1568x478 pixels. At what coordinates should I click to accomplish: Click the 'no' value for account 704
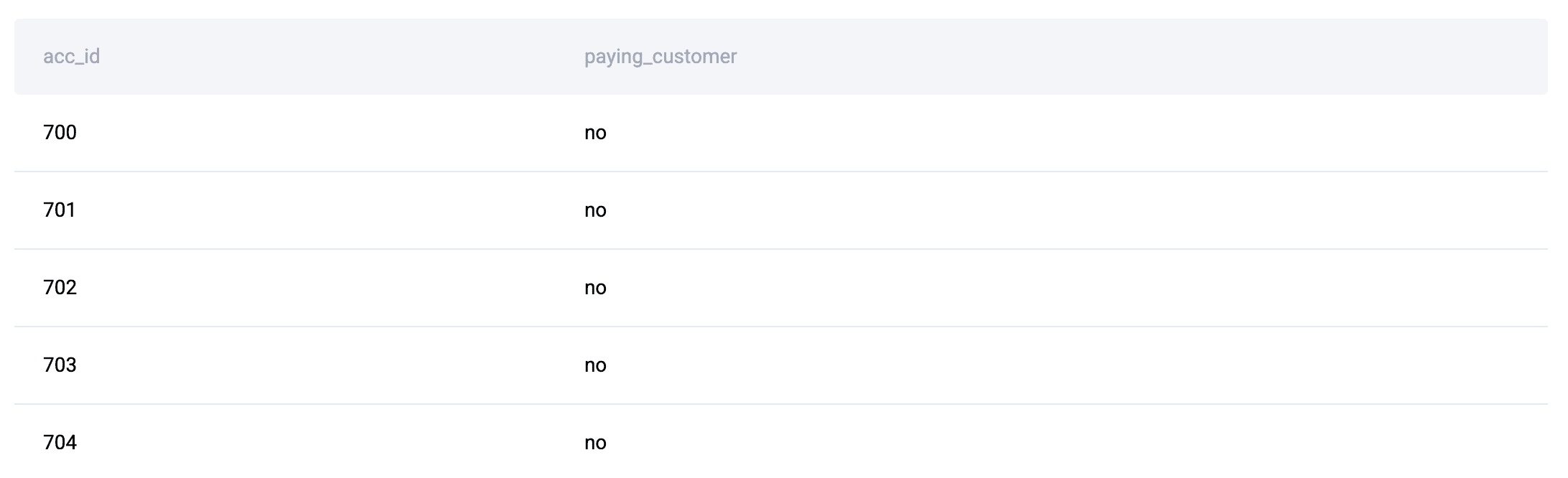point(595,443)
